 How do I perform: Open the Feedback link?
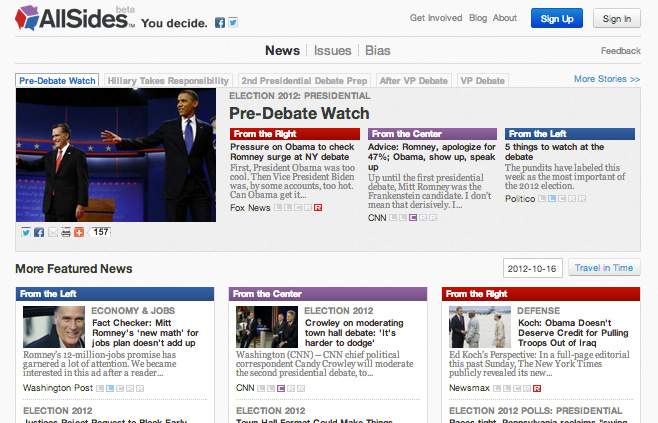click(x=621, y=51)
